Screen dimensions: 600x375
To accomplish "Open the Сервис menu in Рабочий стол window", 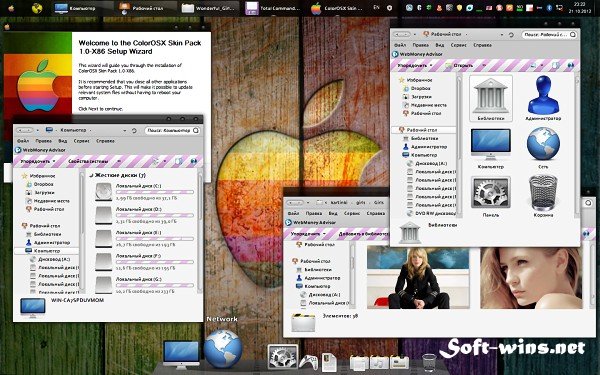I will (x=458, y=45).
